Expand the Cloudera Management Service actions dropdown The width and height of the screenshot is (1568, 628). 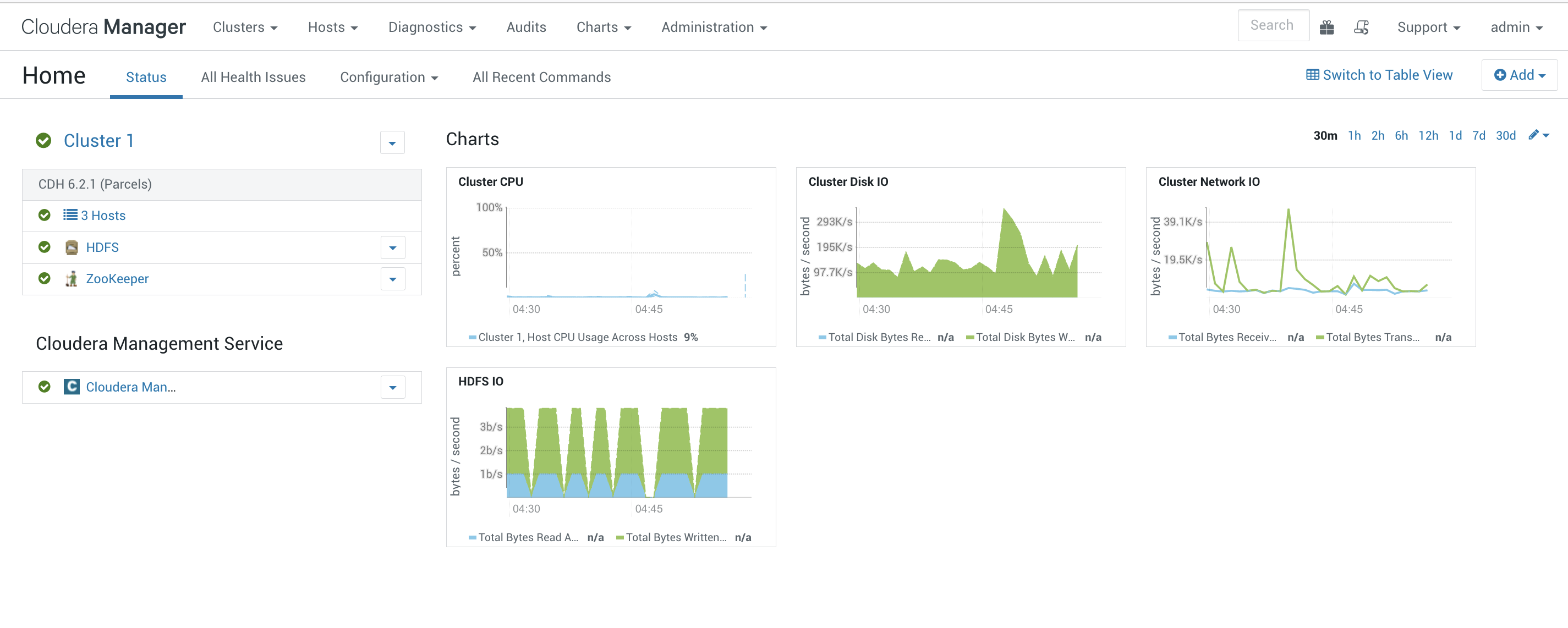[393, 388]
